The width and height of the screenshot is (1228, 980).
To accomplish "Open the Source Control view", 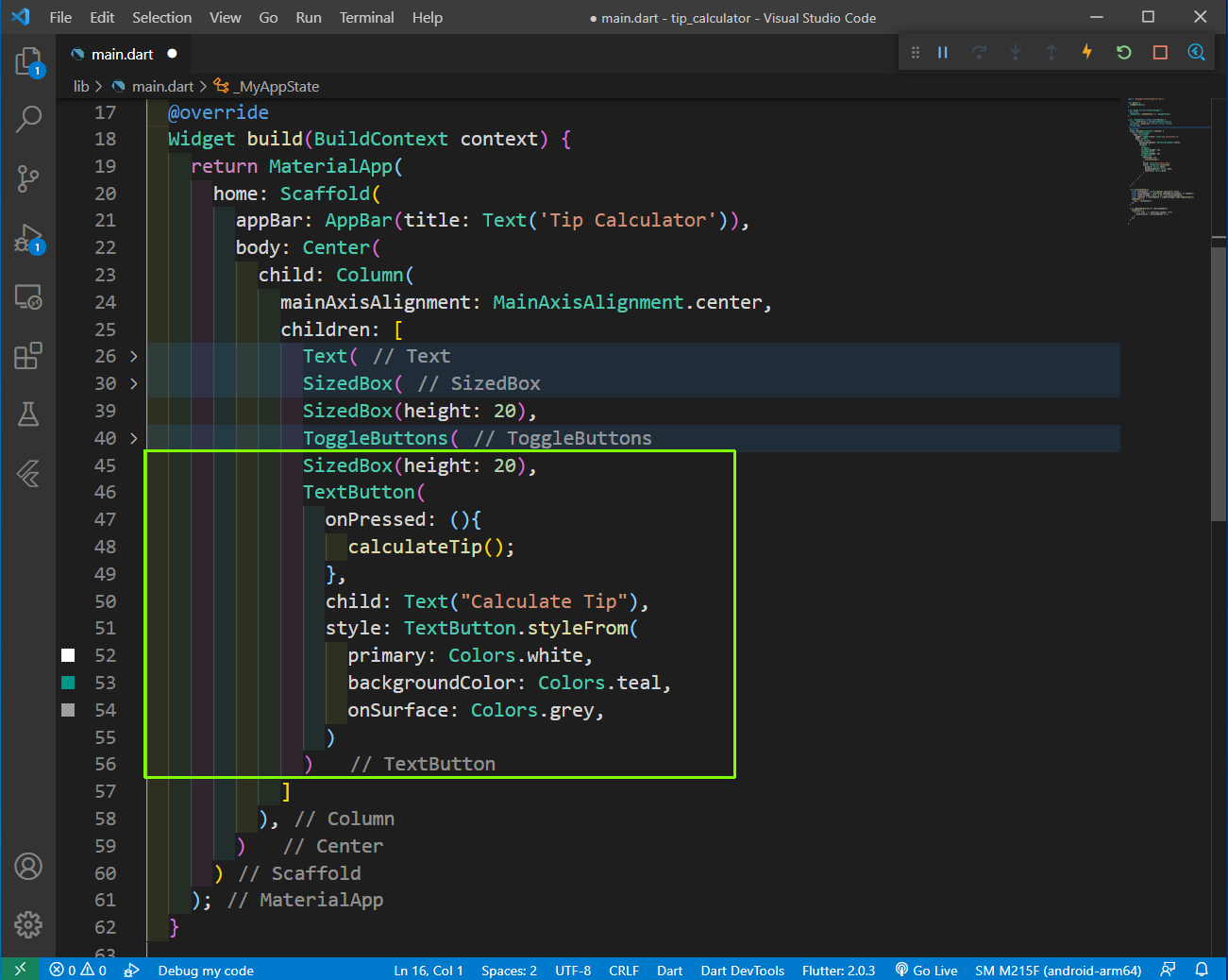I will coord(28,177).
